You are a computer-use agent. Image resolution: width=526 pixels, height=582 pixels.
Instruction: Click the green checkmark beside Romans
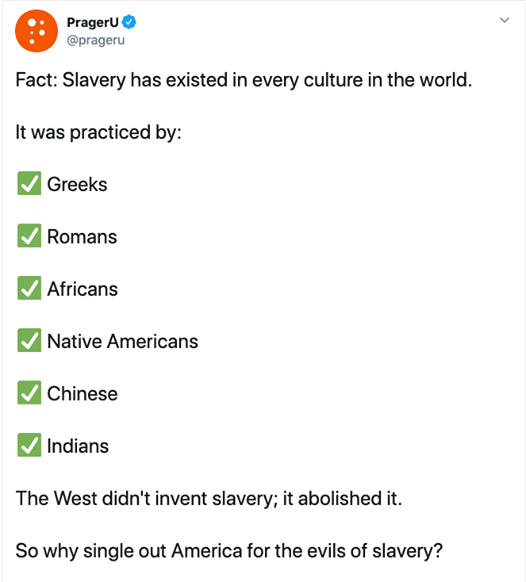(x=29, y=235)
